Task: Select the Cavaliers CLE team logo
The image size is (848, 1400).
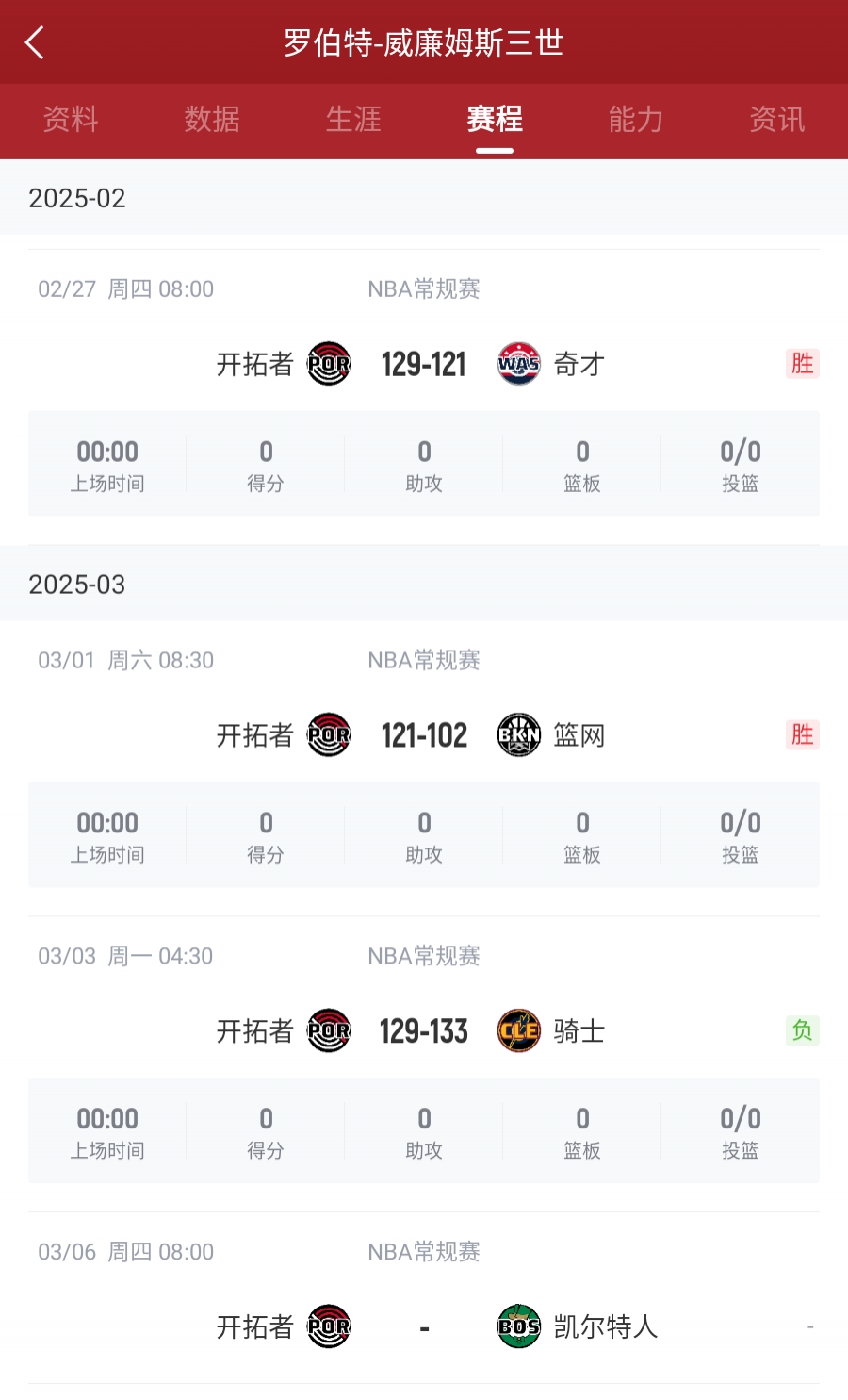Action: (x=518, y=1030)
